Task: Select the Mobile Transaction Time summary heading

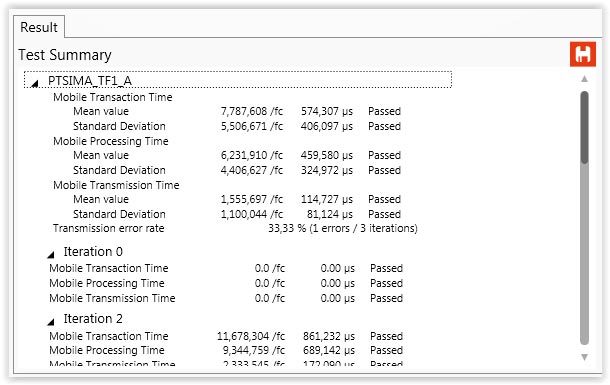Action: tap(112, 97)
